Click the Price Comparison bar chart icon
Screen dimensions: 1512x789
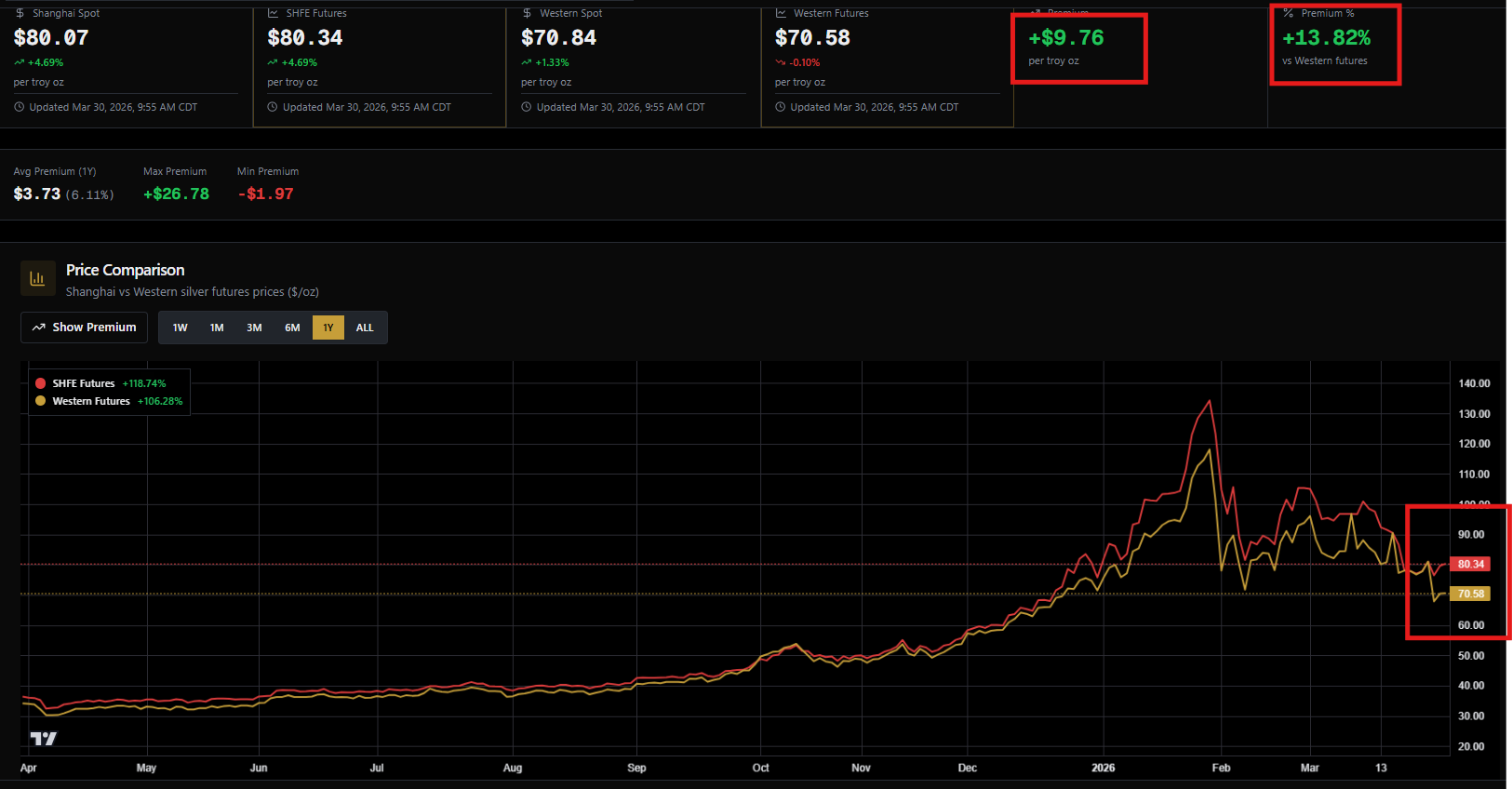click(37, 278)
